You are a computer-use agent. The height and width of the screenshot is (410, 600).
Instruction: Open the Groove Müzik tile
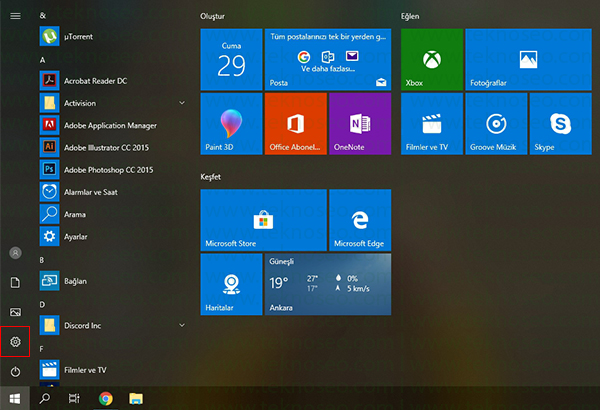(x=496, y=124)
